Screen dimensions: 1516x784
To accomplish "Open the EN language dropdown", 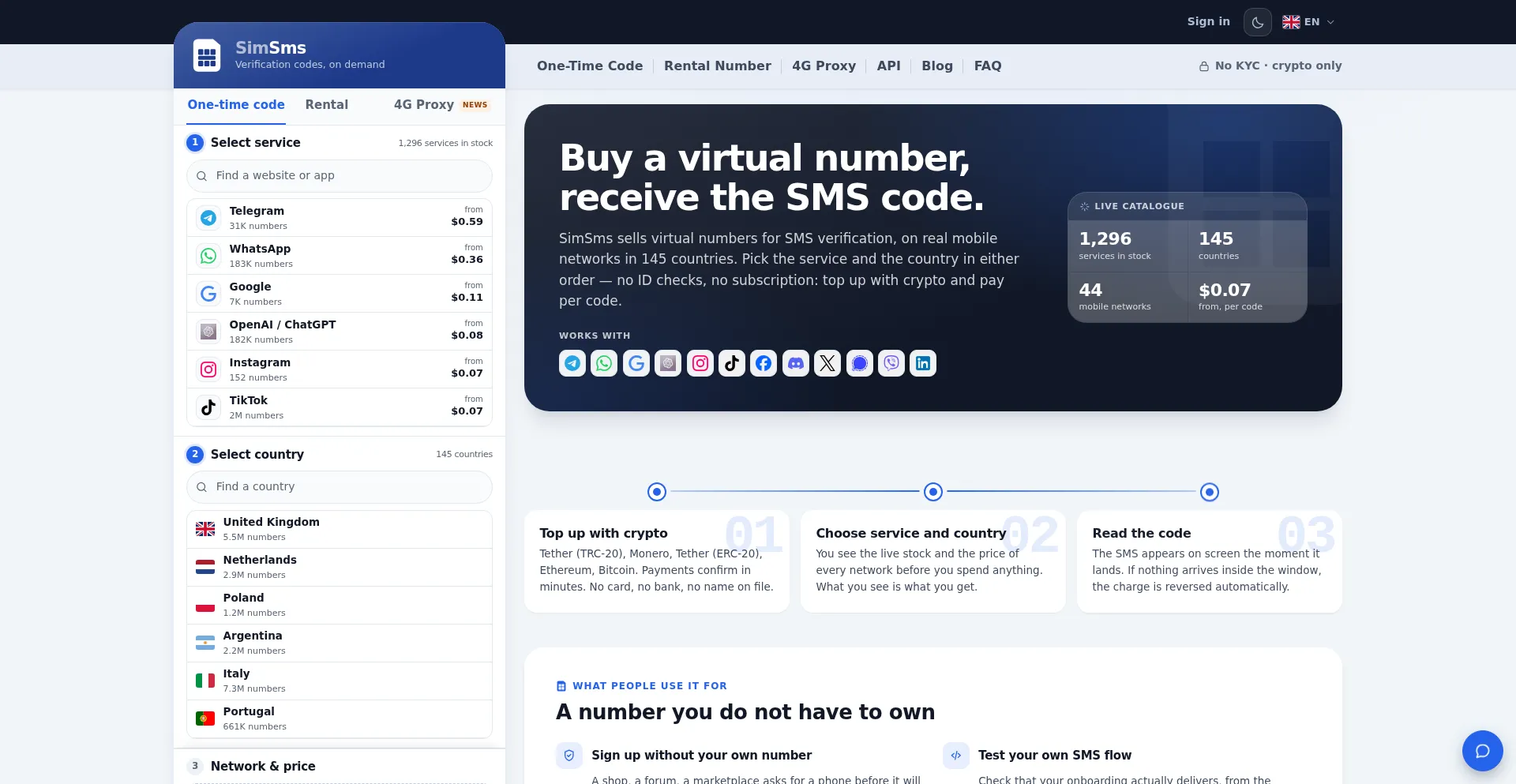I will click(x=1308, y=22).
